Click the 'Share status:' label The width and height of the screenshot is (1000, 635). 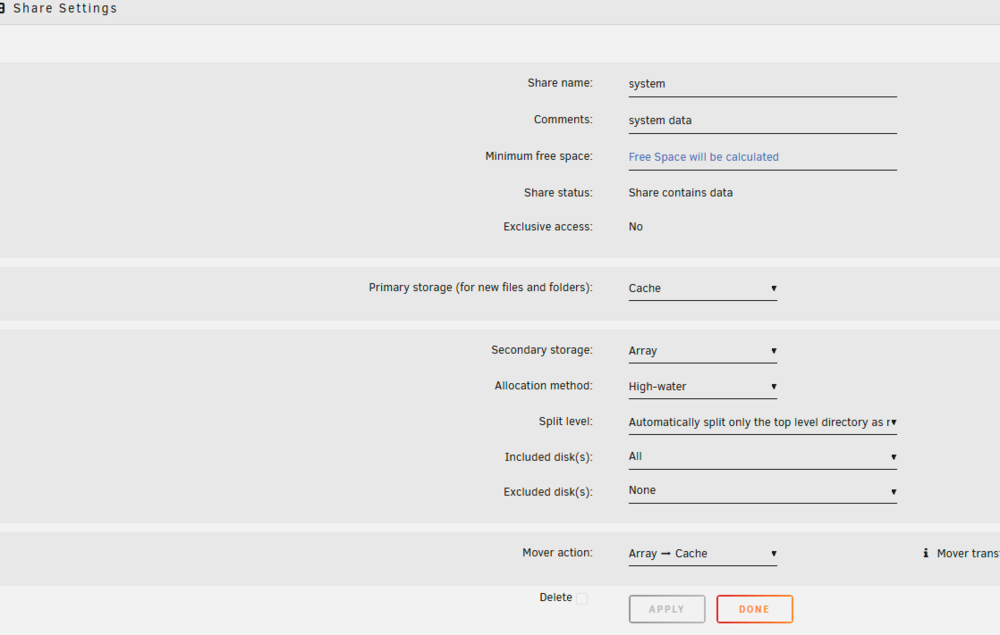(x=558, y=193)
